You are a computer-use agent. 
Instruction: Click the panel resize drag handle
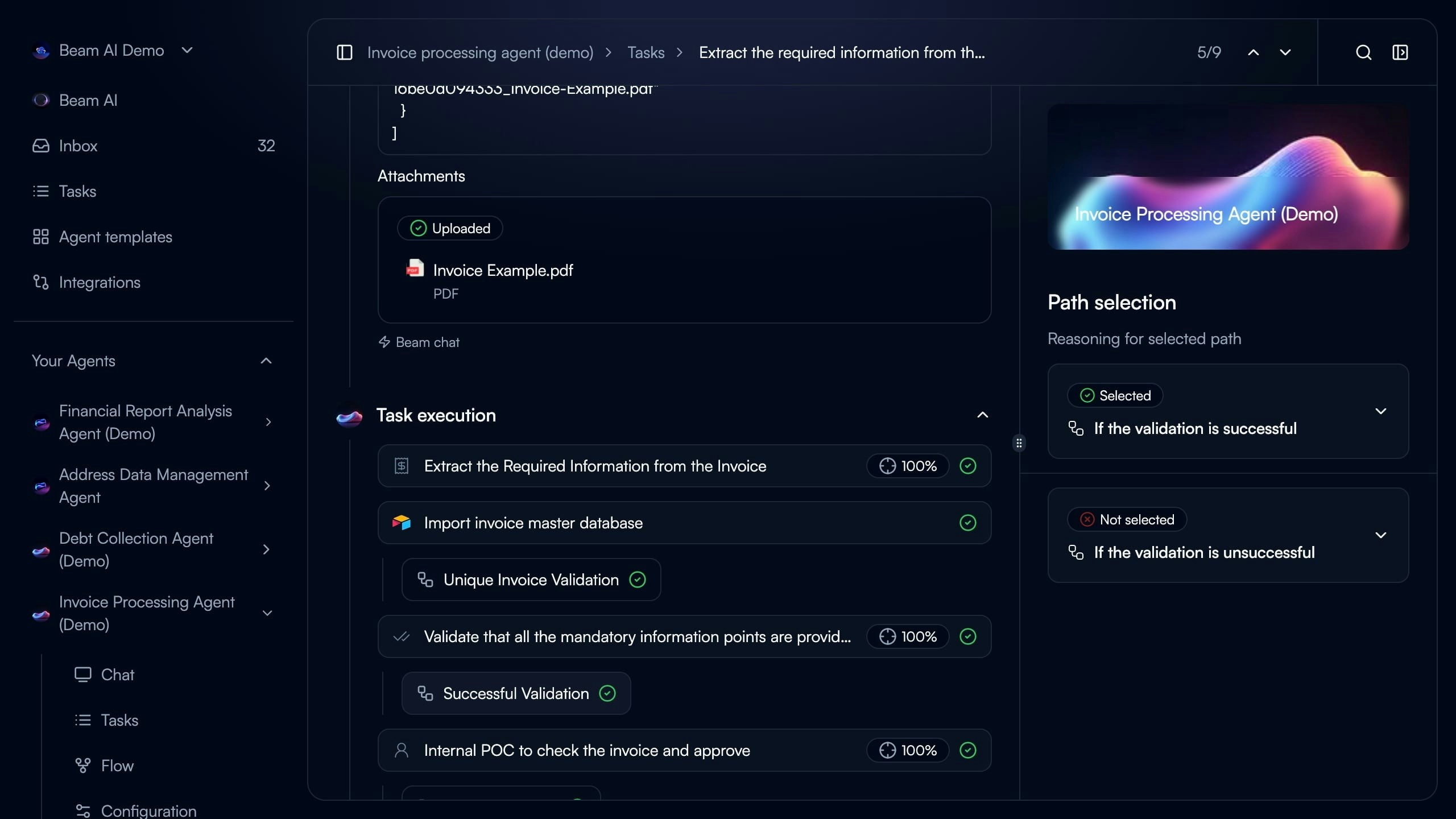(1019, 443)
